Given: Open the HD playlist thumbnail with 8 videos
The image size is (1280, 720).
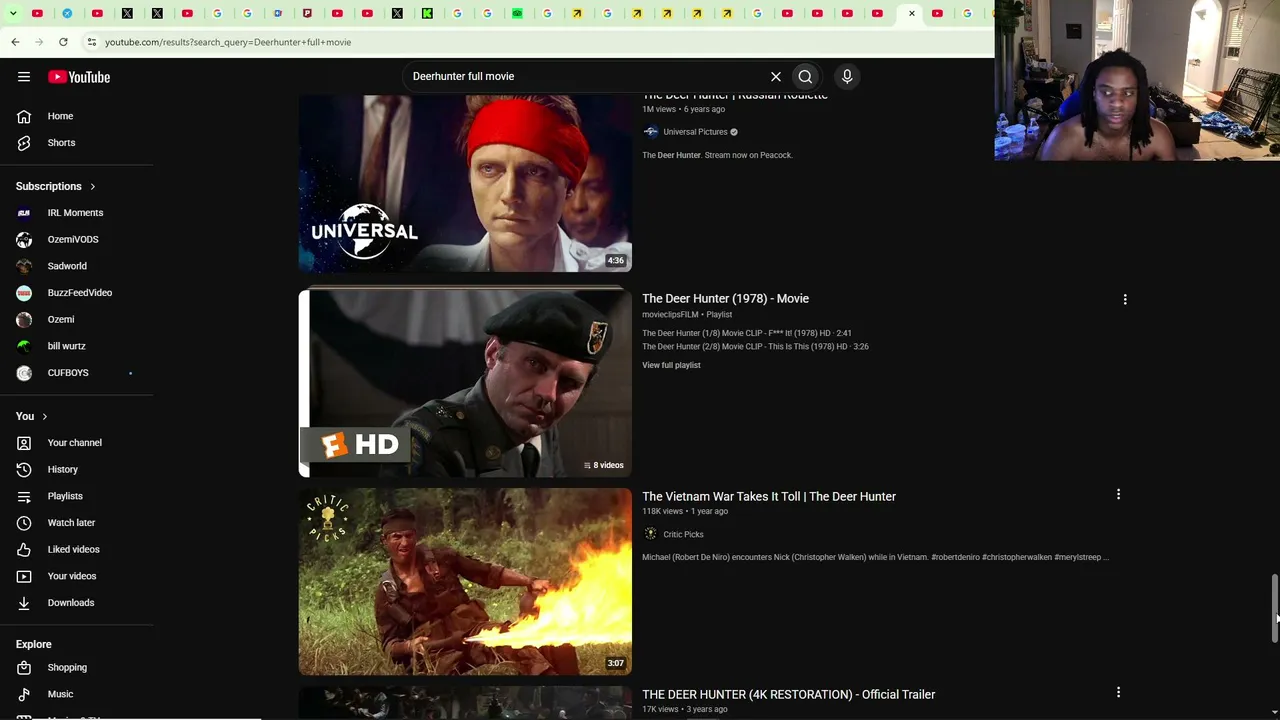Looking at the screenshot, I should (x=465, y=382).
